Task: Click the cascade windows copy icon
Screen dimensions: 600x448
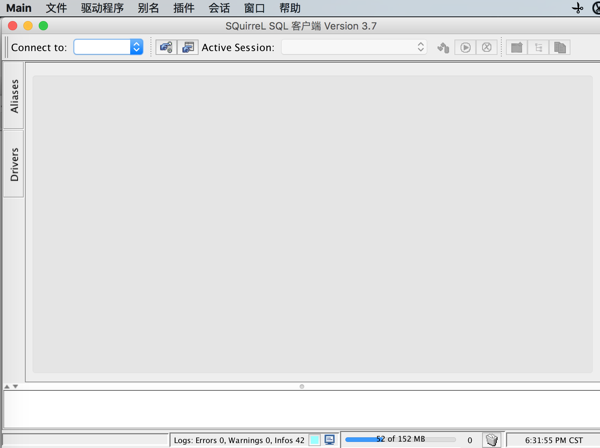Action: click(560, 47)
